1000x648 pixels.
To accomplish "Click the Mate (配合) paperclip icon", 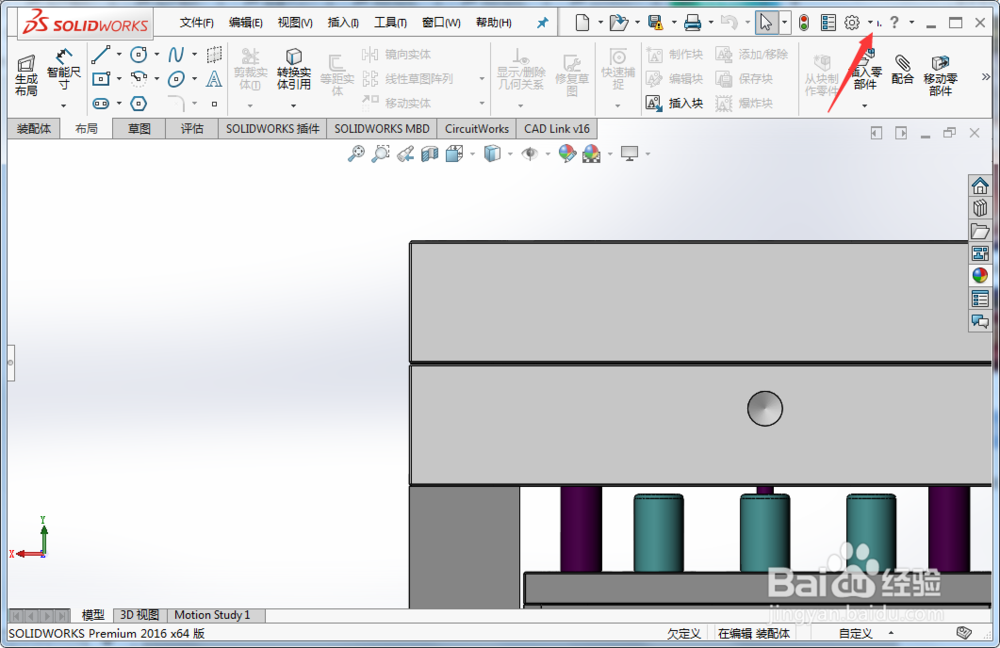I will [x=902, y=69].
